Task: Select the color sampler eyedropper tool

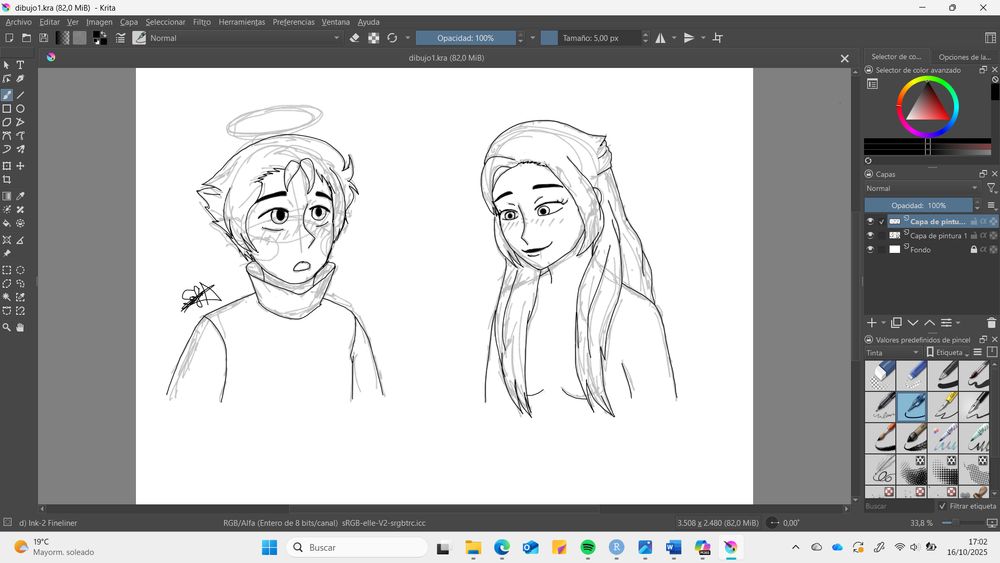Action: pos(20,196)
